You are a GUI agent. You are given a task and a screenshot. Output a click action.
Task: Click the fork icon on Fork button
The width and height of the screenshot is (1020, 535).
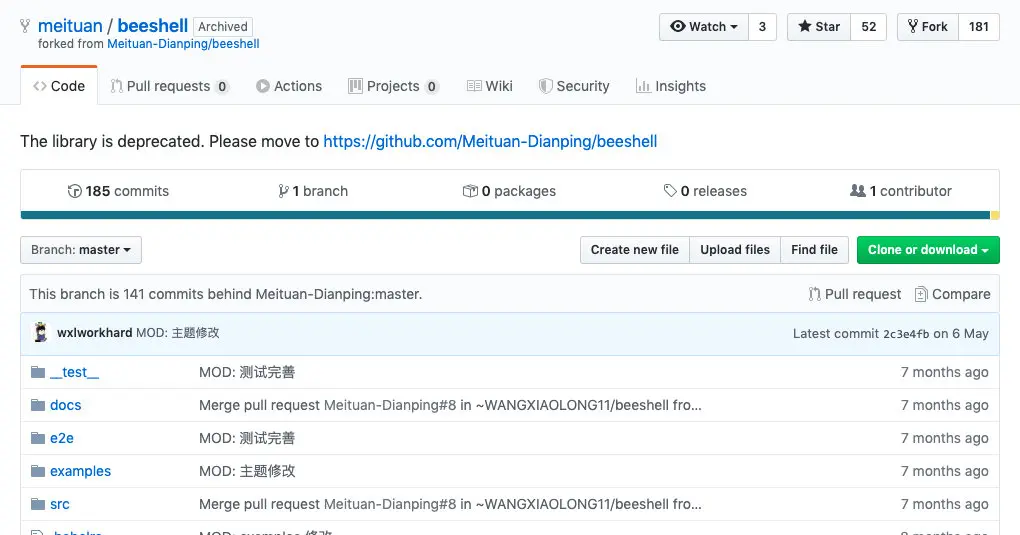(913, 26)
